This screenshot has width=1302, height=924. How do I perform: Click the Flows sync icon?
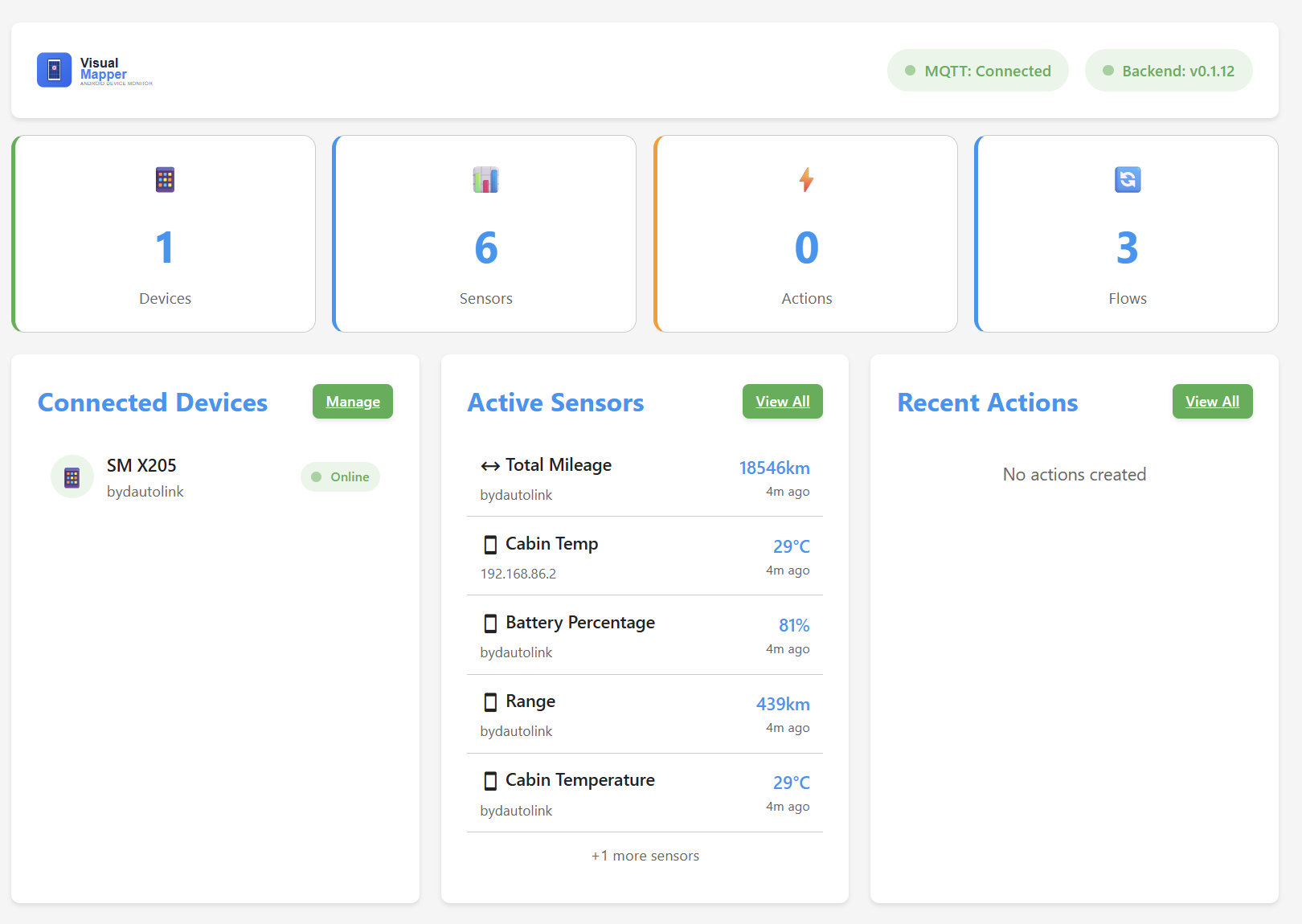pos(1128,180)
